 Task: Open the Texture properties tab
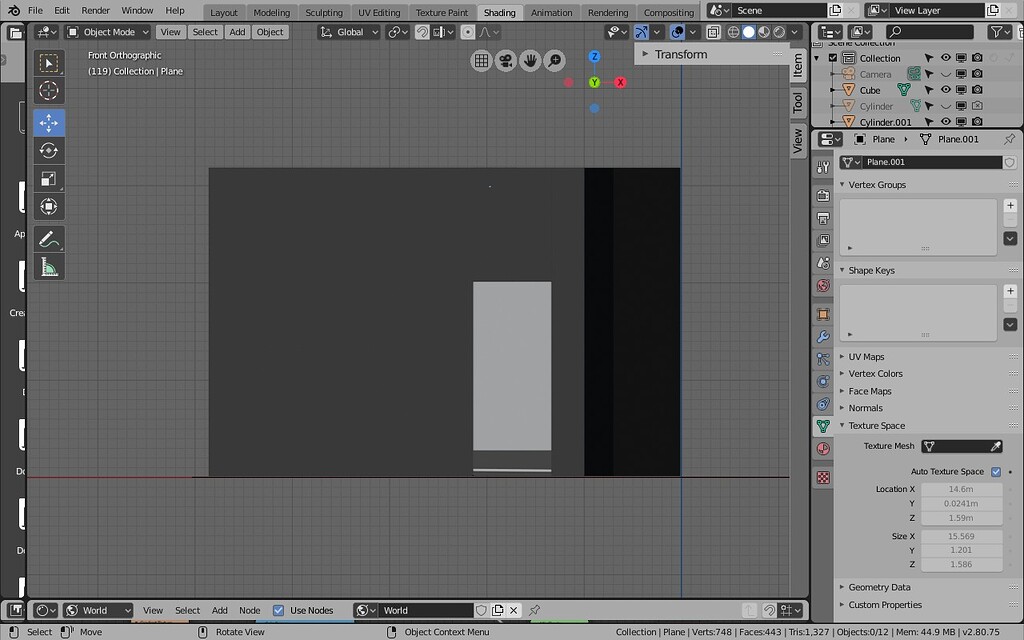pyautogui.click(x=823, y=477)
